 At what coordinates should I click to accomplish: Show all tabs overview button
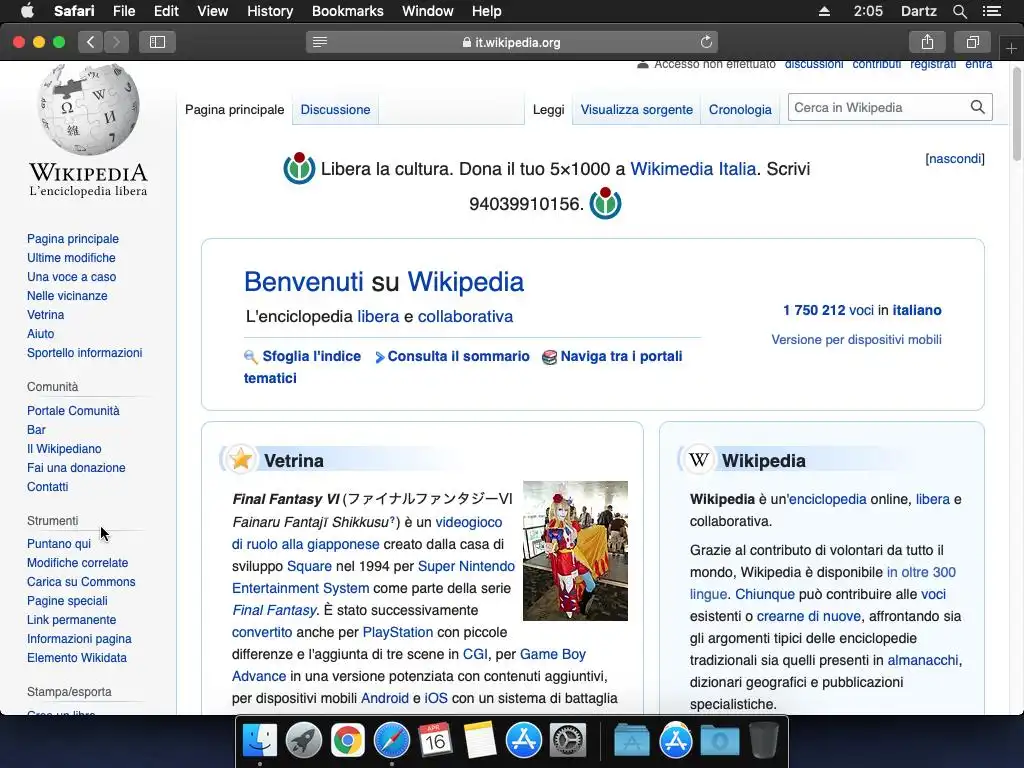(972, 42)
